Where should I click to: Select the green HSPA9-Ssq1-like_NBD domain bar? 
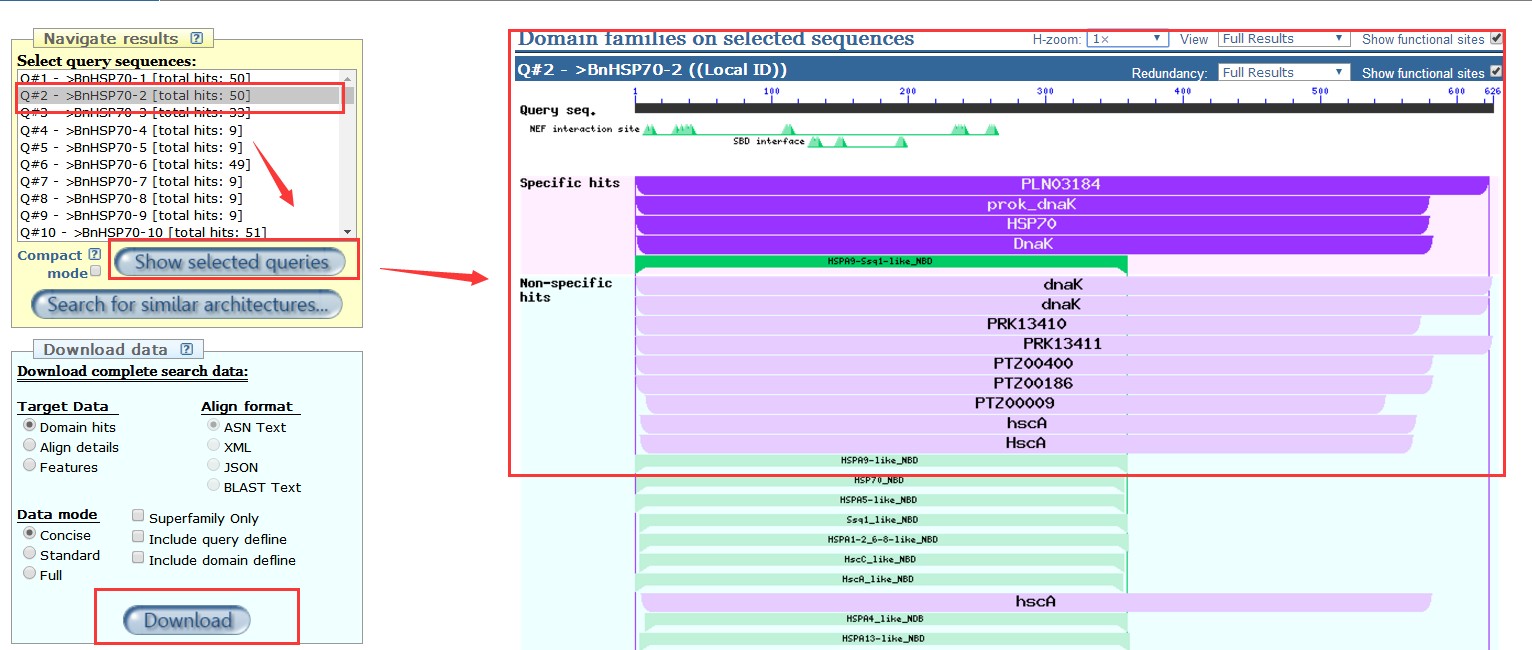[880, 262]
